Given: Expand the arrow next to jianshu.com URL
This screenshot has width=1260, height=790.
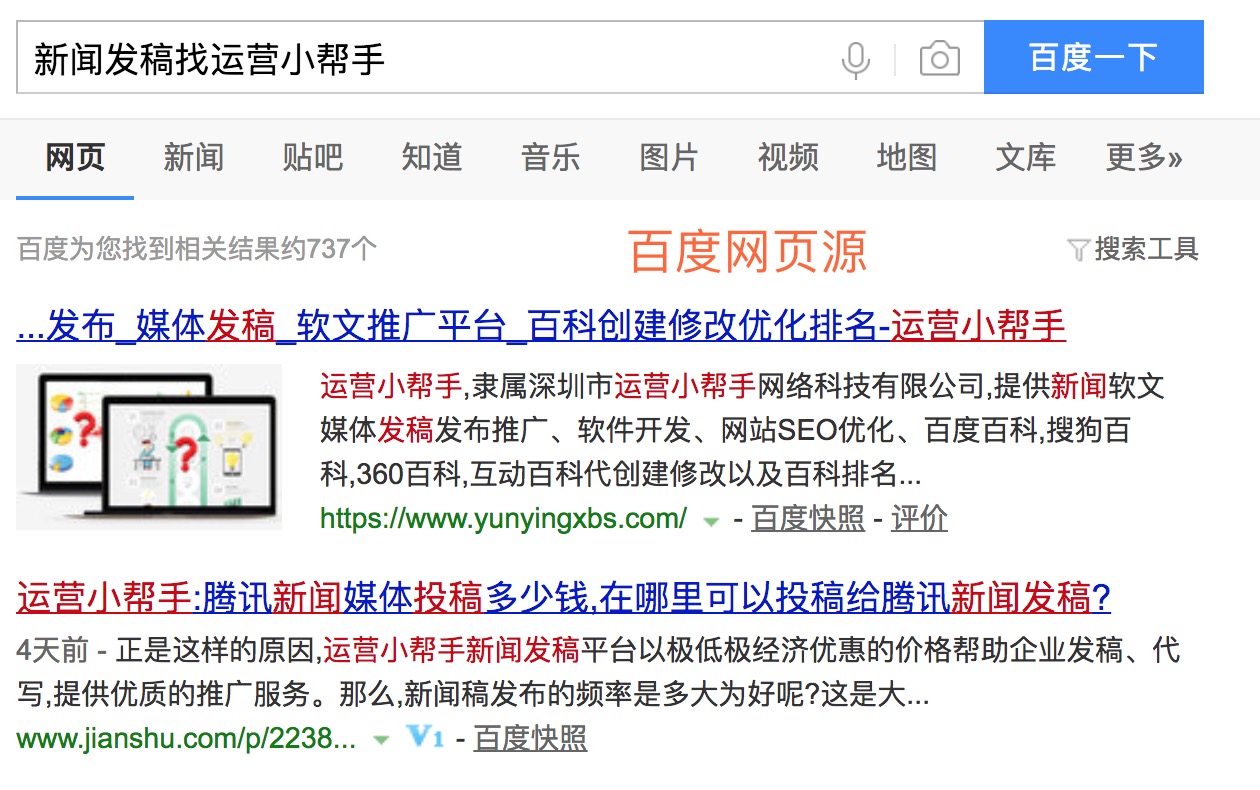Looking at the screenshot, I should [x=381, y=740].
